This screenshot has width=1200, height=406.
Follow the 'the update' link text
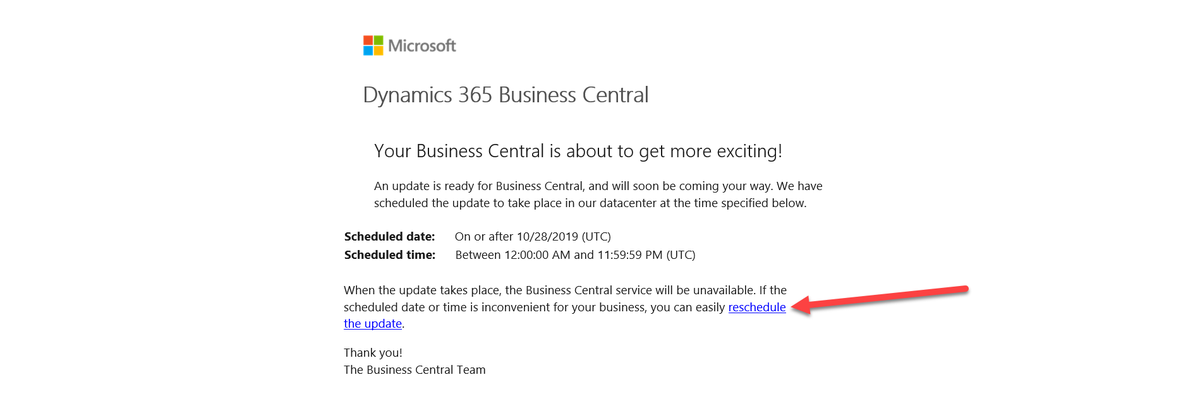pos(373,324)
